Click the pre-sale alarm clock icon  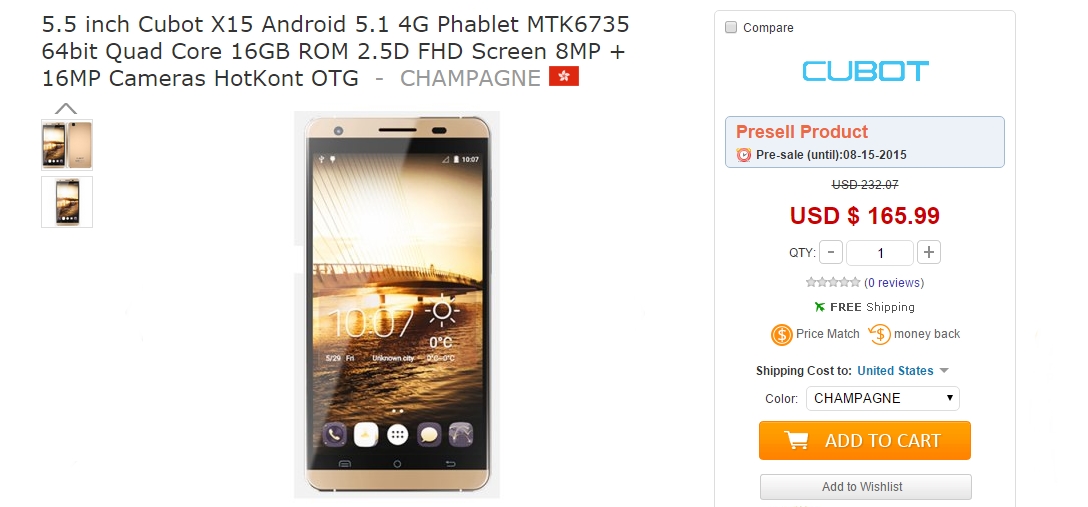pos(744,155)
